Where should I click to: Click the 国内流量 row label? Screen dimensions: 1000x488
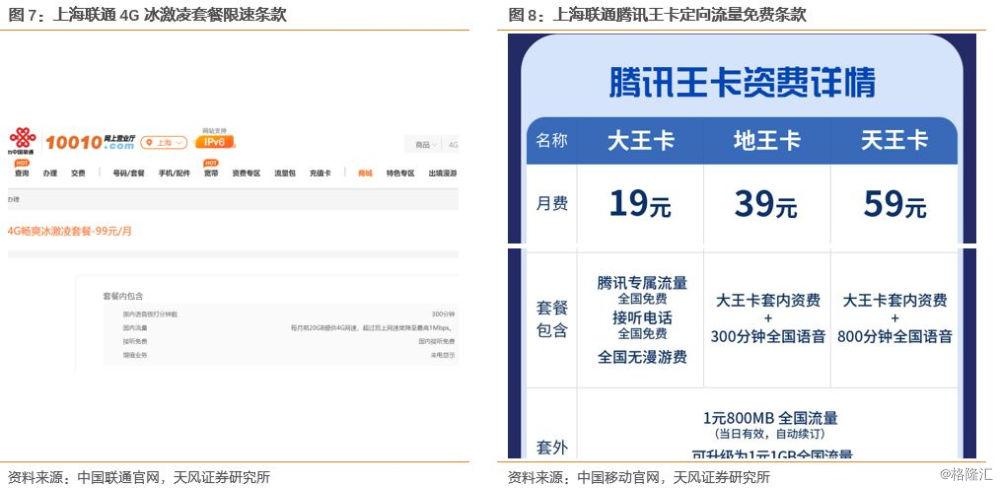135,327
